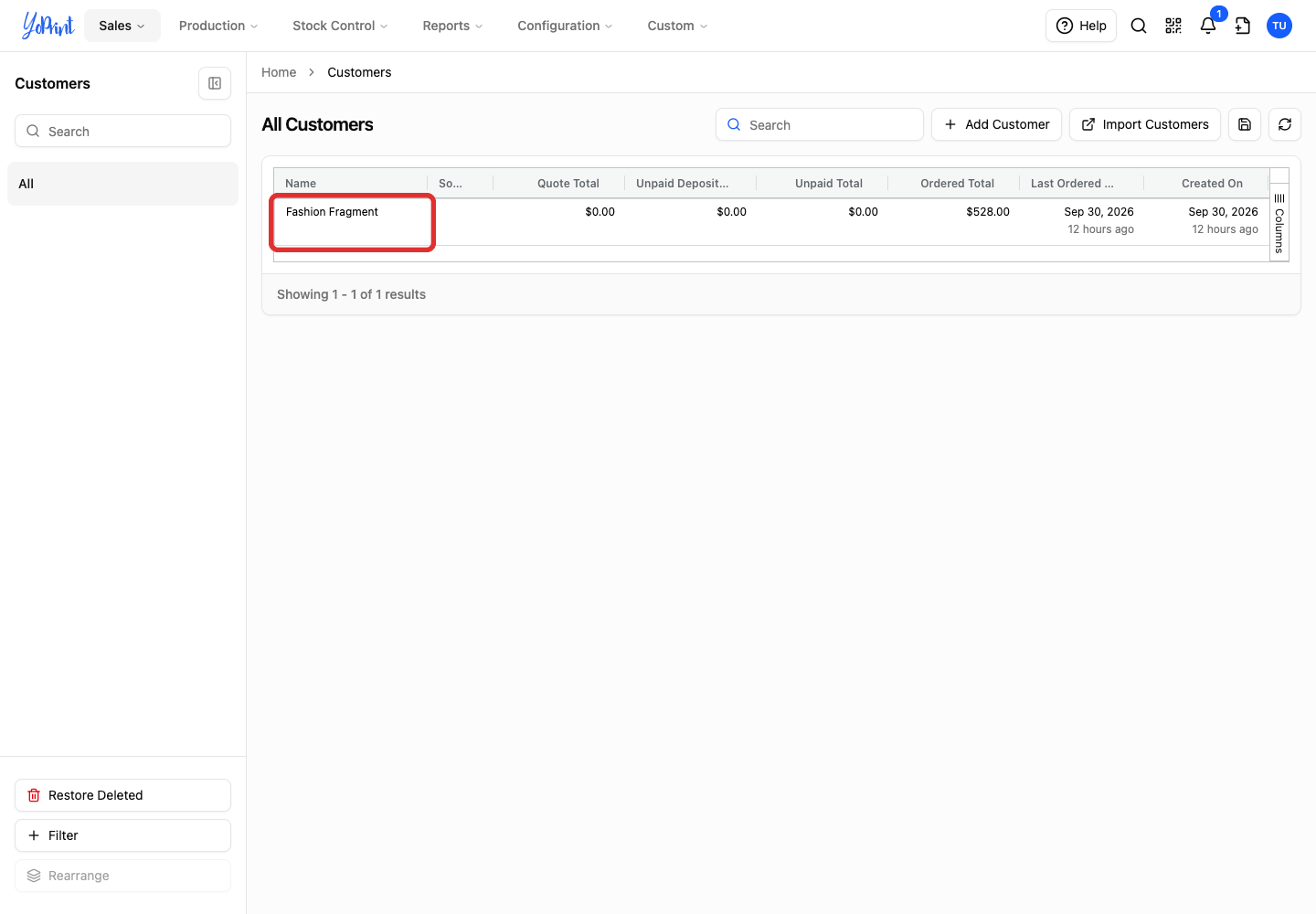1316x914 pixels.
Task: Sort by the Name column header
Action: point(351,183)
